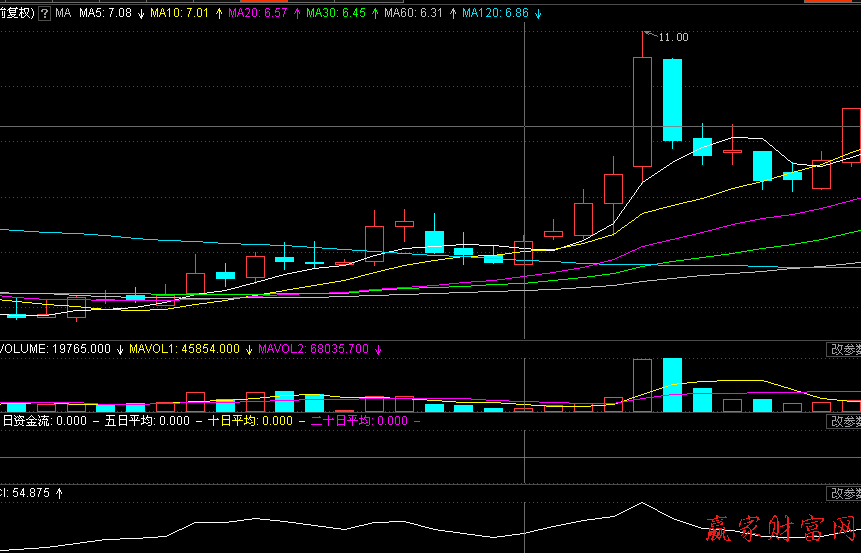This screenshot has height=553, width=861.
Task: Click the MAVOL2 down arrow indicator
Action: [x=378, y=349]
